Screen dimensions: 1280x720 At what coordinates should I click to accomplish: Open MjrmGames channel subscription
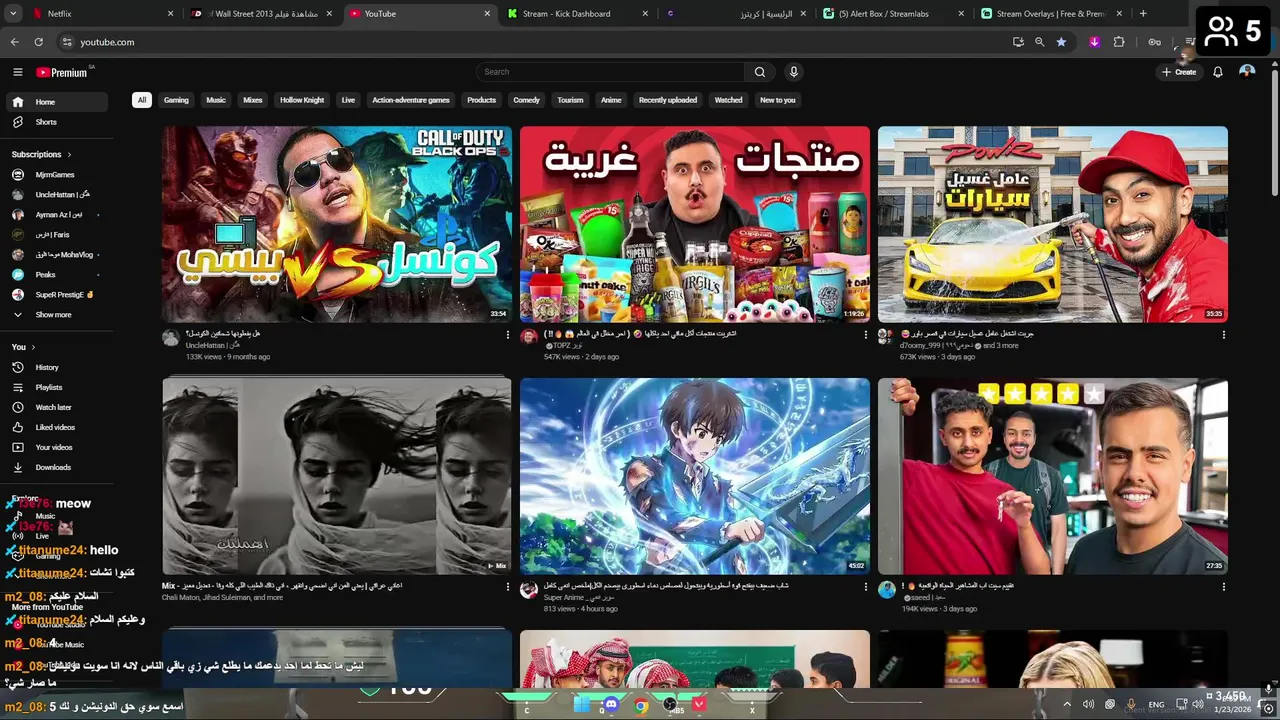click(56, 175)
